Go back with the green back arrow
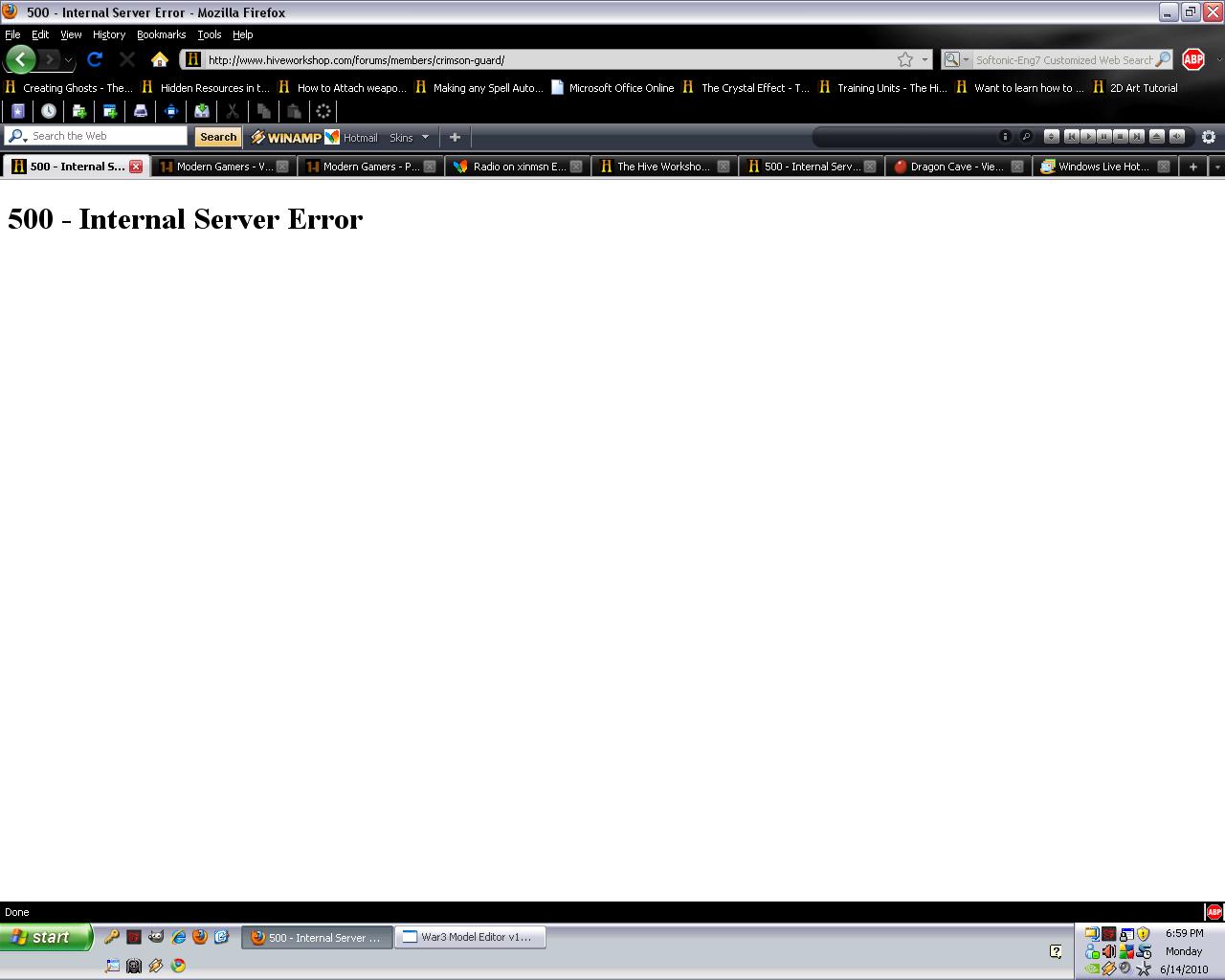Viewport: 1225px width, 980px height. click(x=20, y=59)
